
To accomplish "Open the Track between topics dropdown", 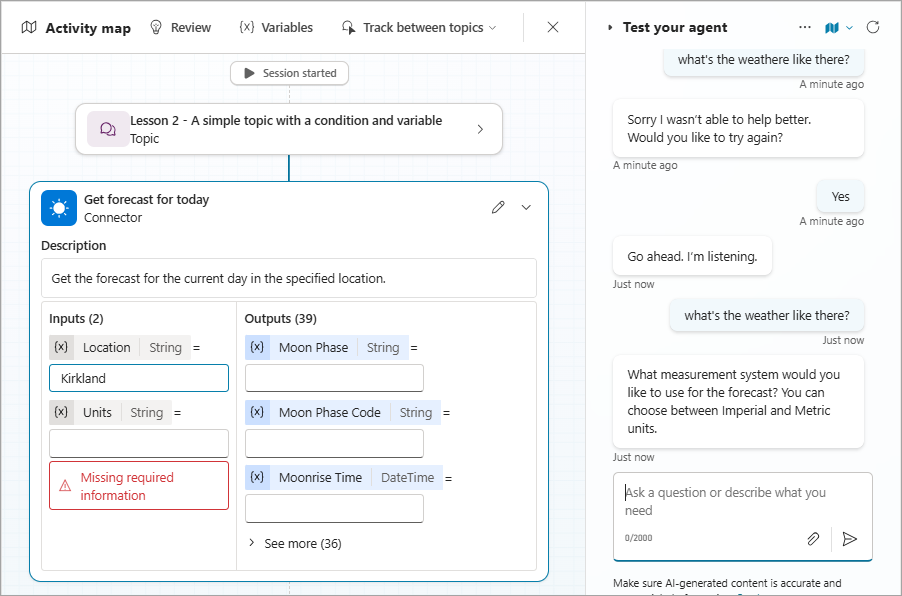I will pos(419,27).
